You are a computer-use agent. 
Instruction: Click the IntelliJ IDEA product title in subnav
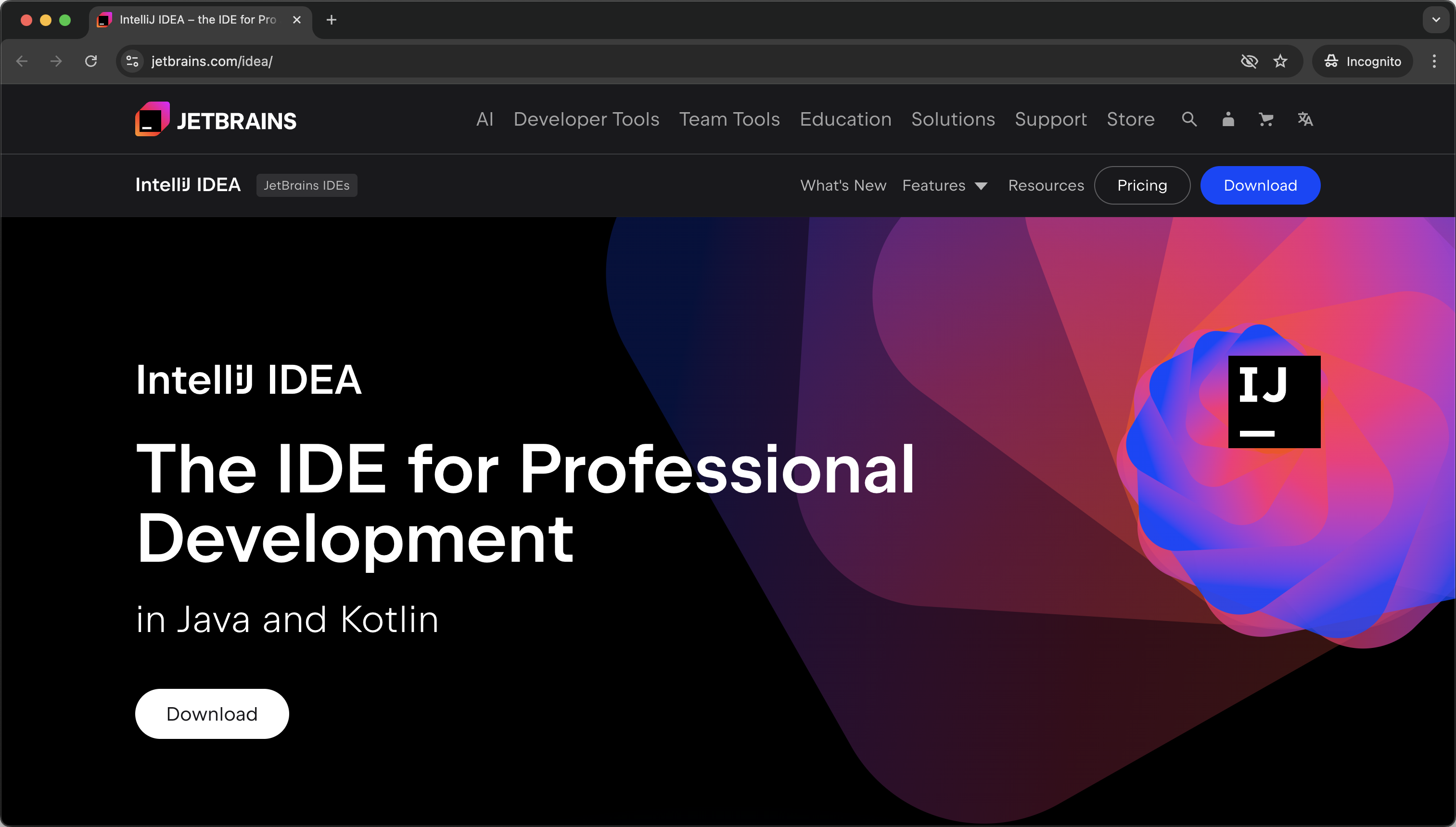point(188,185)
